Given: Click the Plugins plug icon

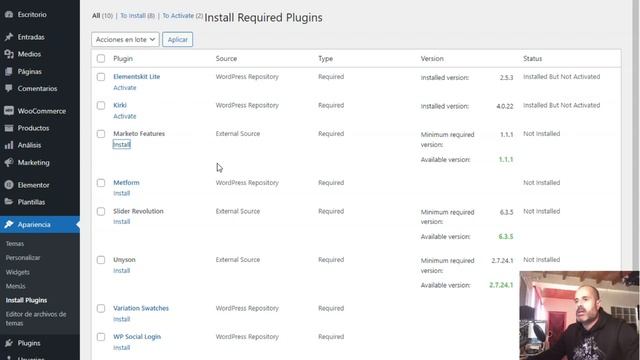Looking at the screenshot, I should point(9,343).
